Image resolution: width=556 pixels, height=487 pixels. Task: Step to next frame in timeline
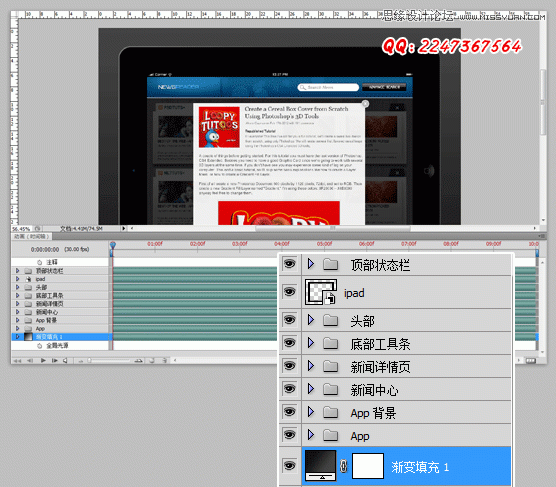[x=55, y=361]
